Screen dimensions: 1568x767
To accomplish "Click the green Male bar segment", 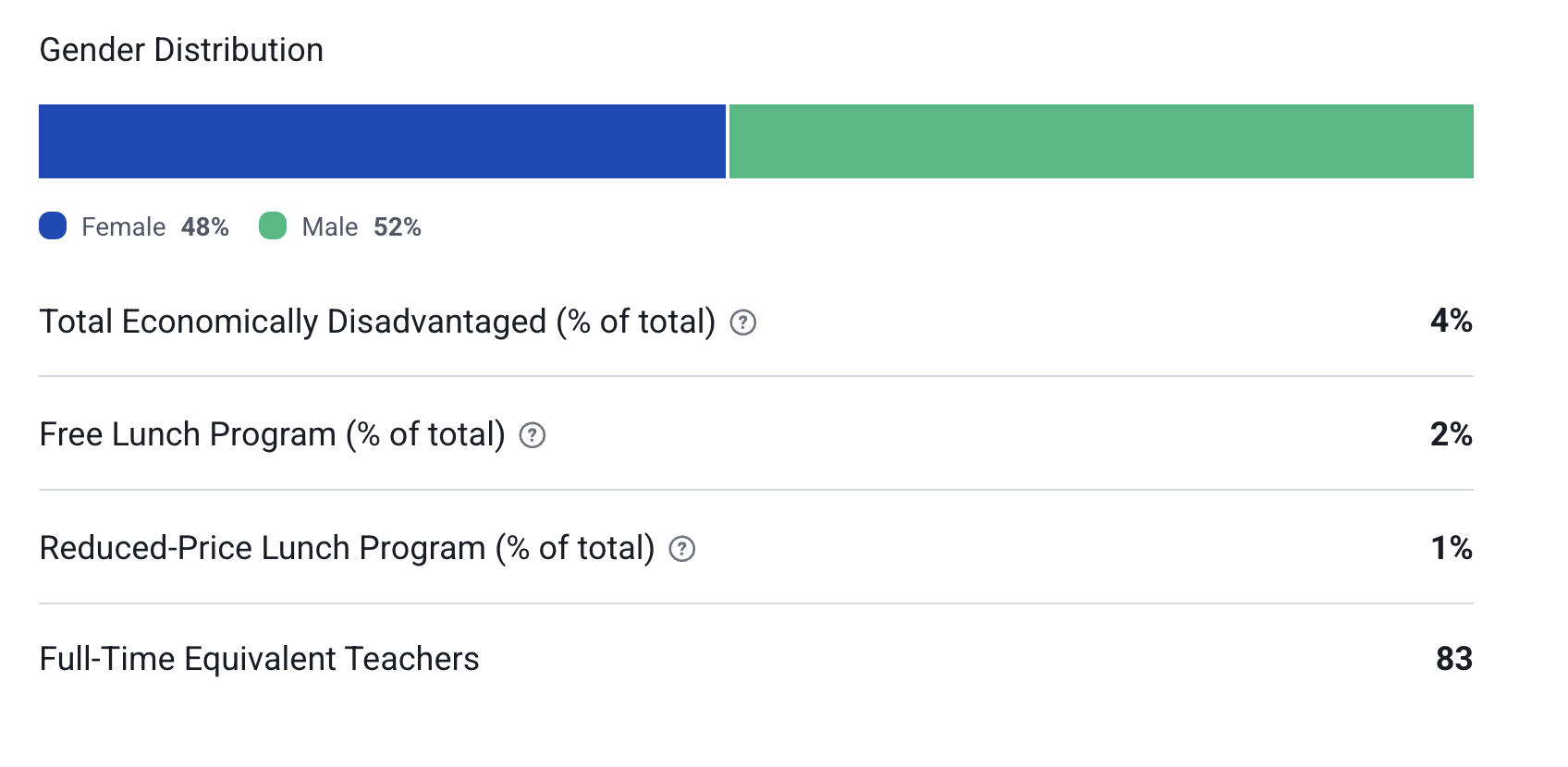I will pyautogui.click(x=1101, y=141).
